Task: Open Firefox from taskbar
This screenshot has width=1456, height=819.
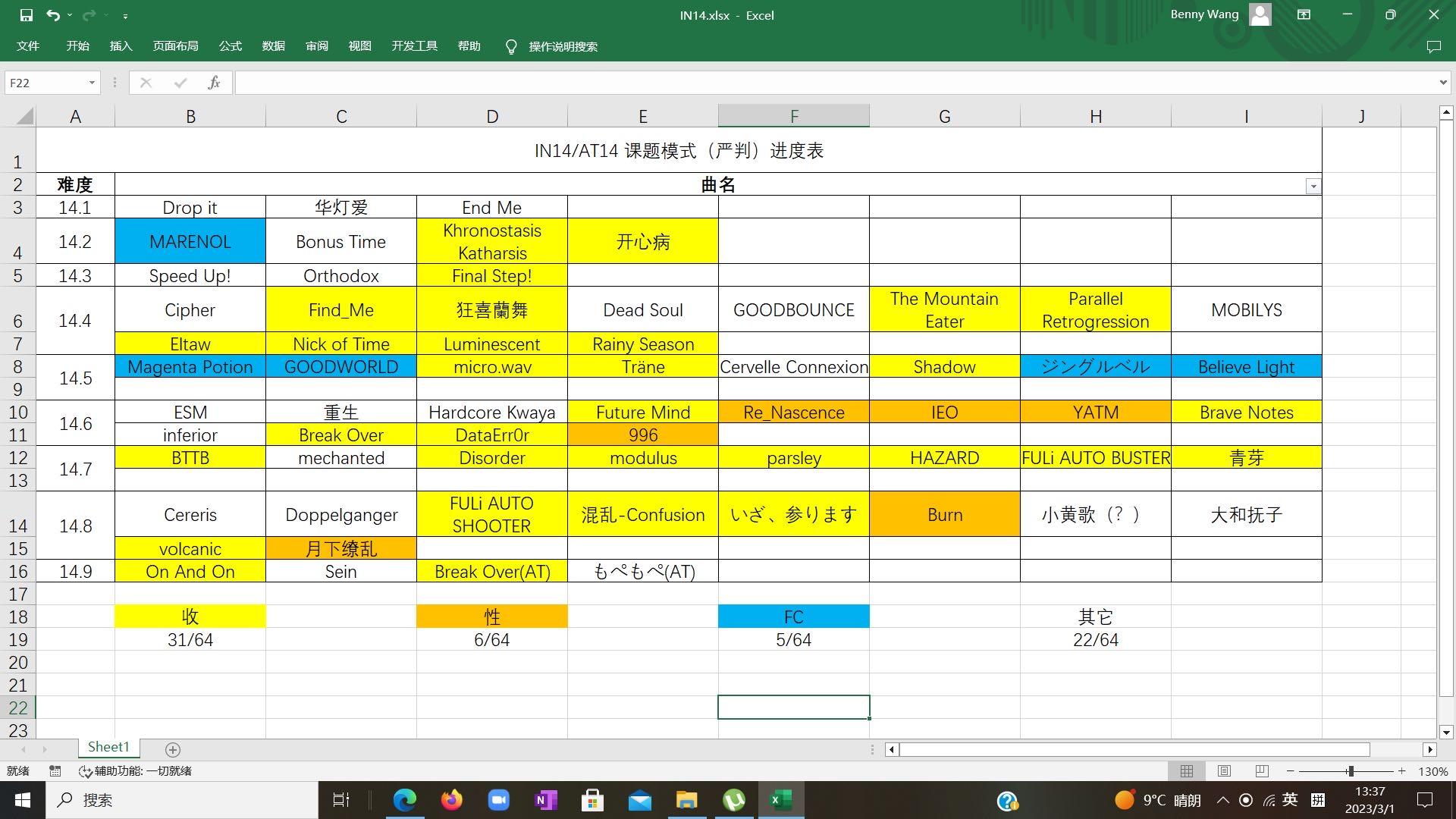Action: coord(452,800)
